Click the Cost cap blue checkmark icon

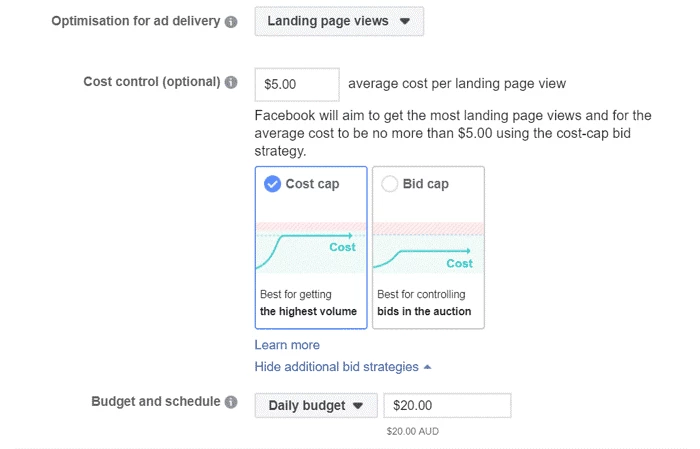pos(272,184)
